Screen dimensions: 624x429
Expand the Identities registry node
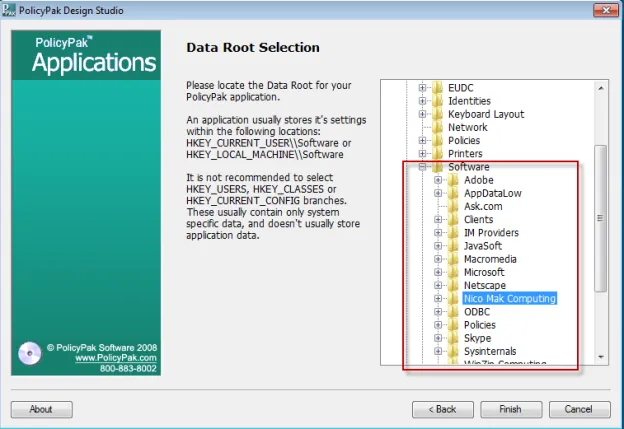coord(422,101)
